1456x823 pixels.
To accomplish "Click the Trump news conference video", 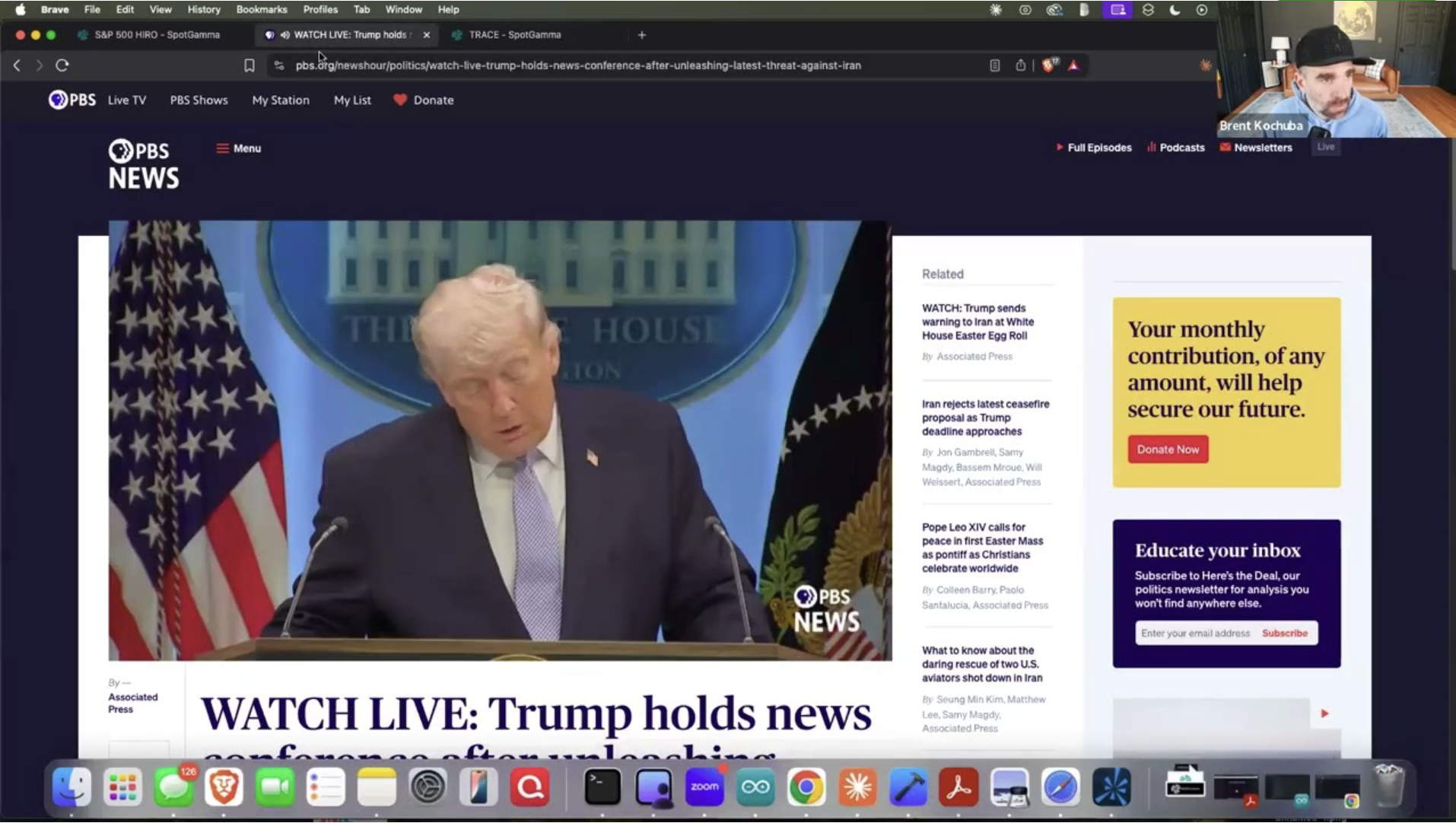I will [500, 440].
